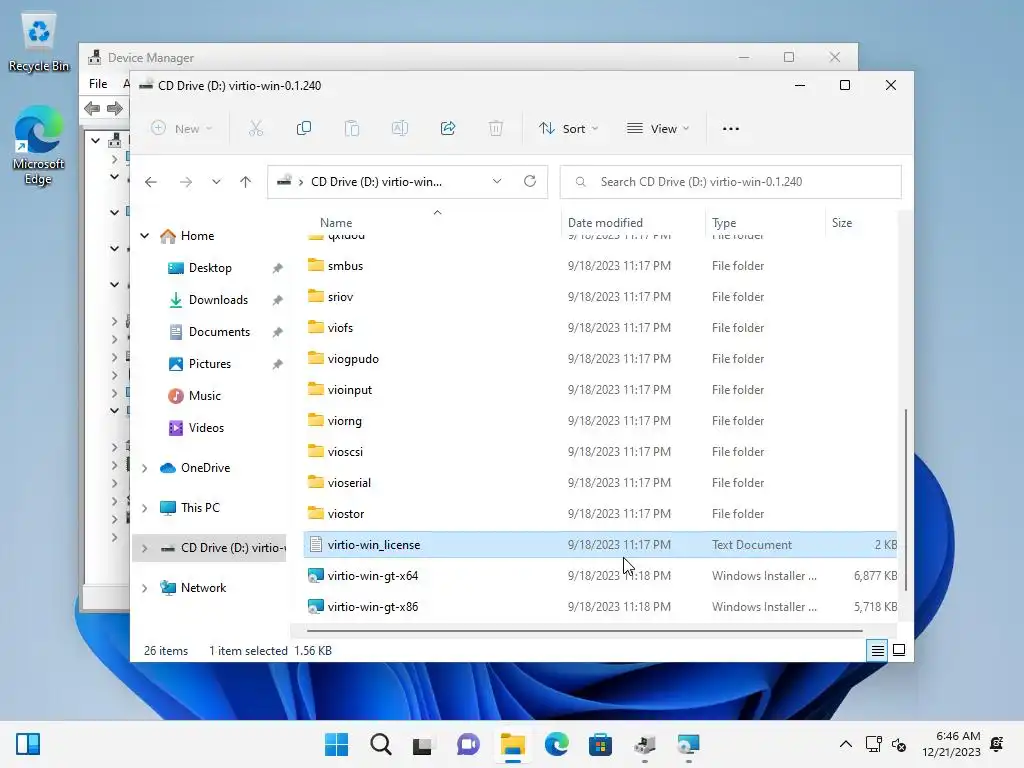The width and height of the screenshot is (1024, 768).
Task: Select the virtio-win_license text document
Action: (x=600, y=545)
